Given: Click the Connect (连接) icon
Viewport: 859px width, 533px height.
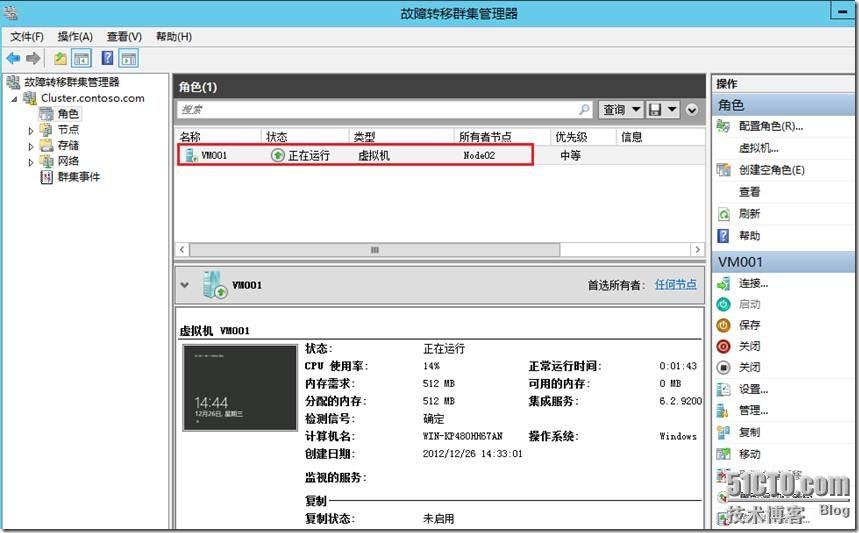Looking at the screenshot, I should (723, 284).
